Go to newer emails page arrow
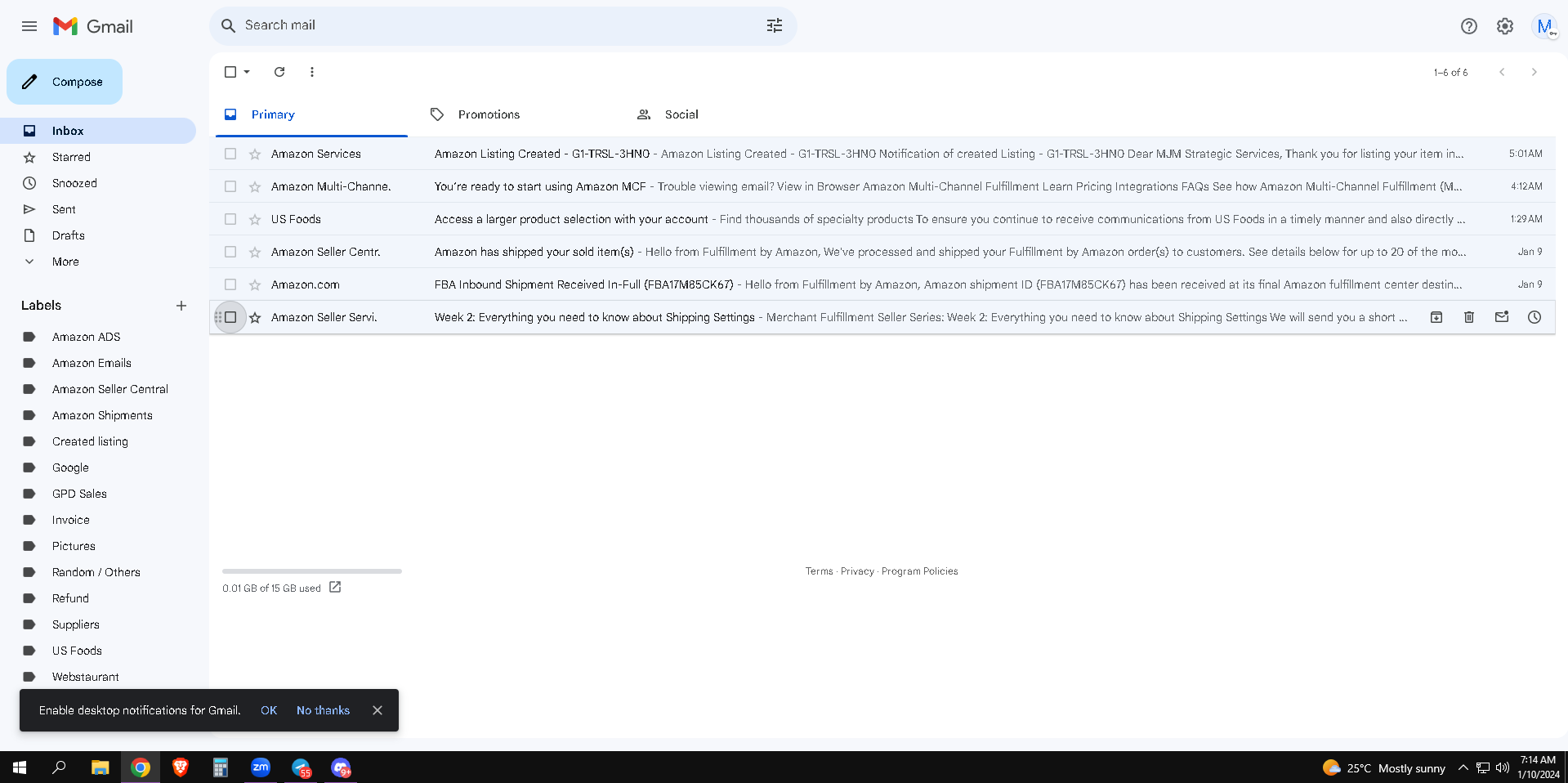 pos(1502,72)
